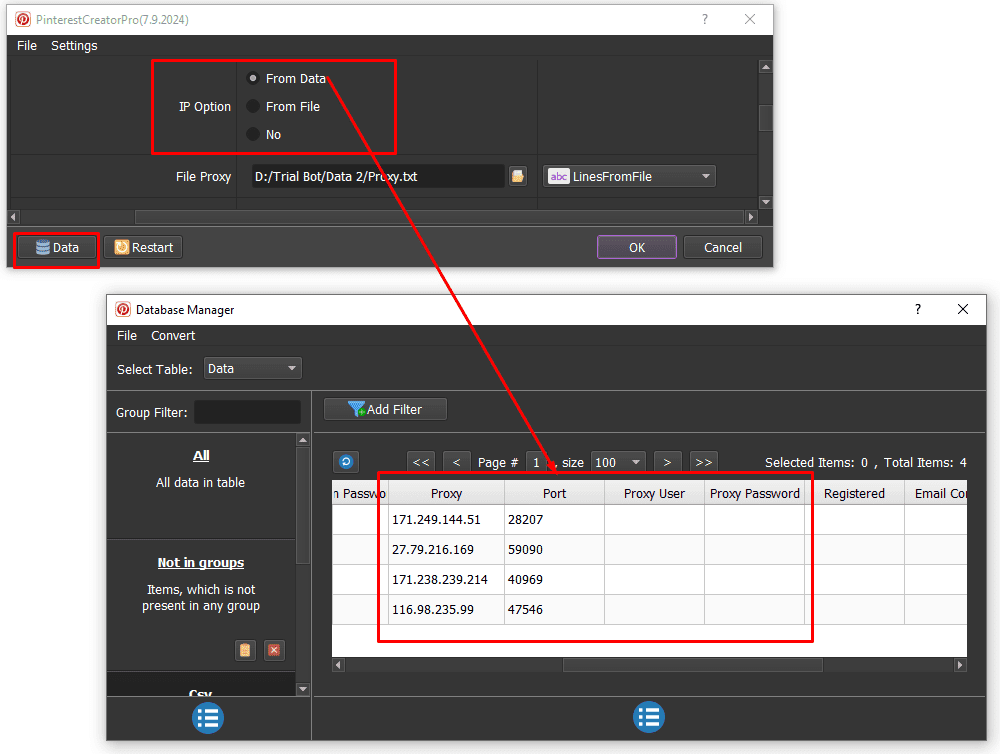Click groups list scroll down arrow
The height and width of the screenshot is (754, 1000).
tap(303, 689)
